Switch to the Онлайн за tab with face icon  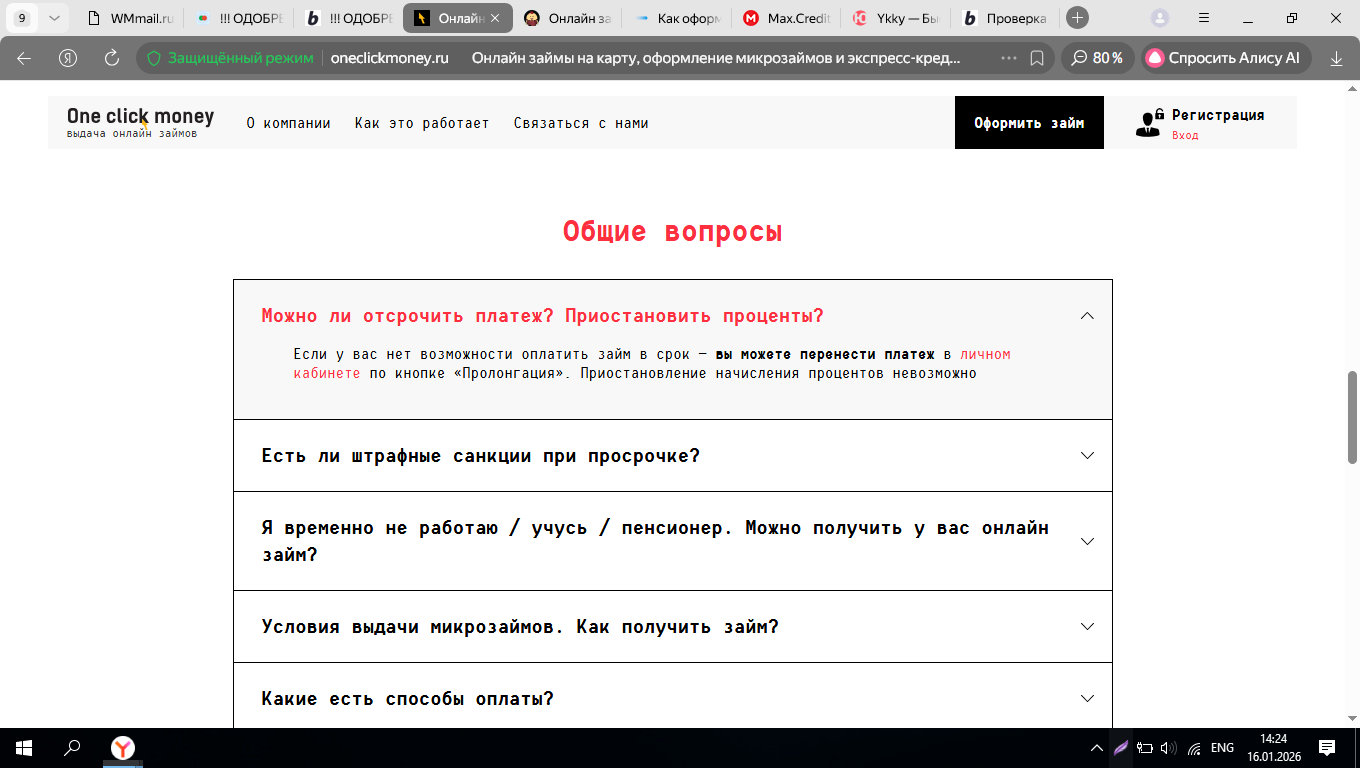click(x=565, y=18)
